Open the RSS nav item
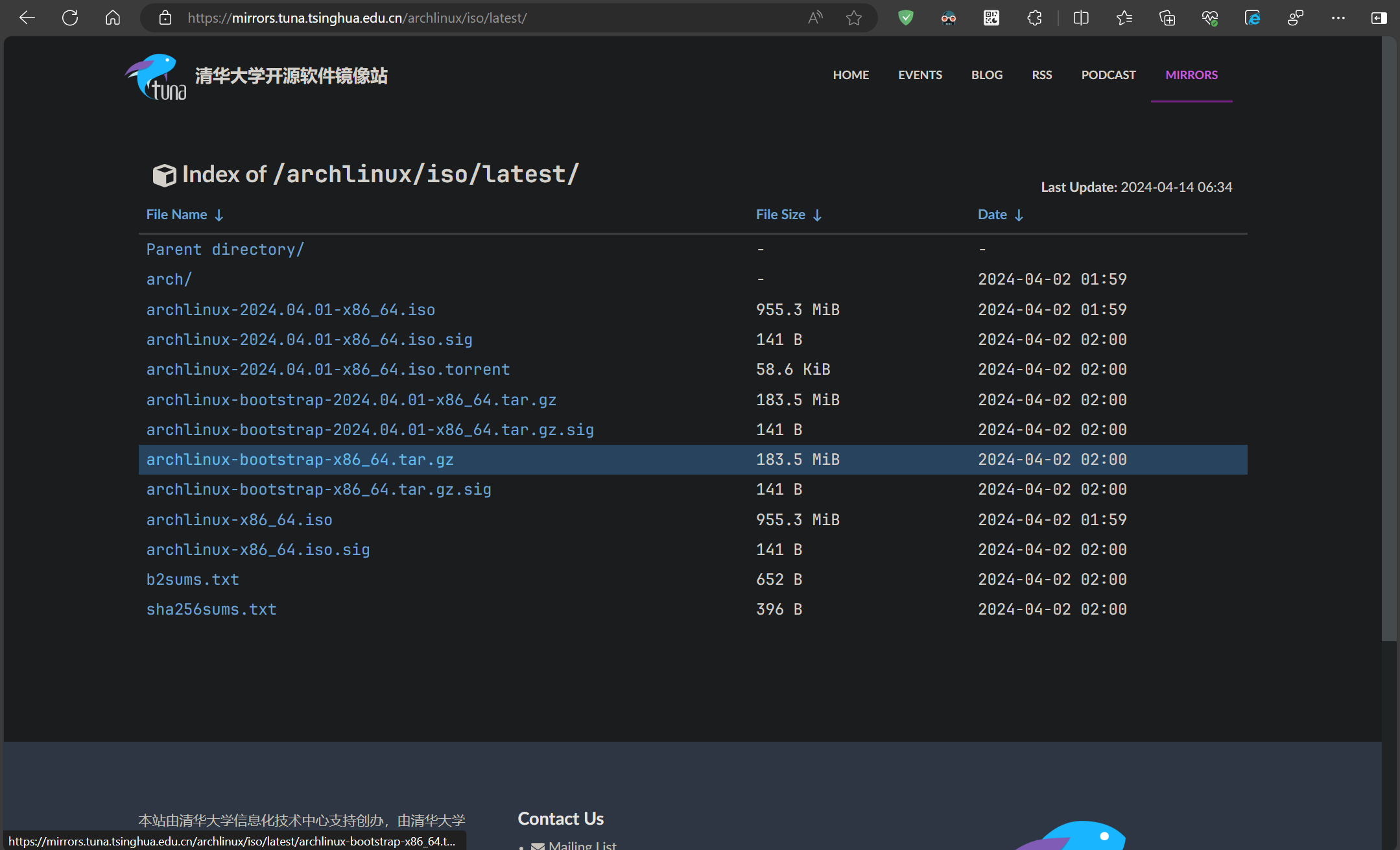Viewport: 1400px width, 850px height. point(1042,75)
